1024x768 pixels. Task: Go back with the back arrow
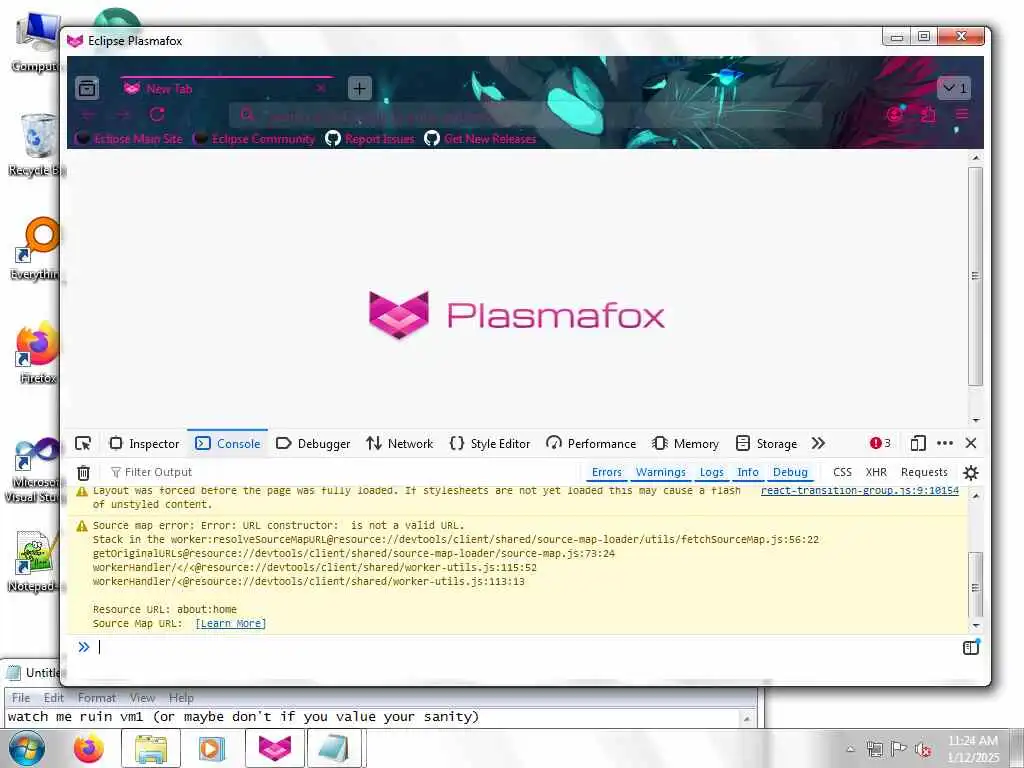89,115
